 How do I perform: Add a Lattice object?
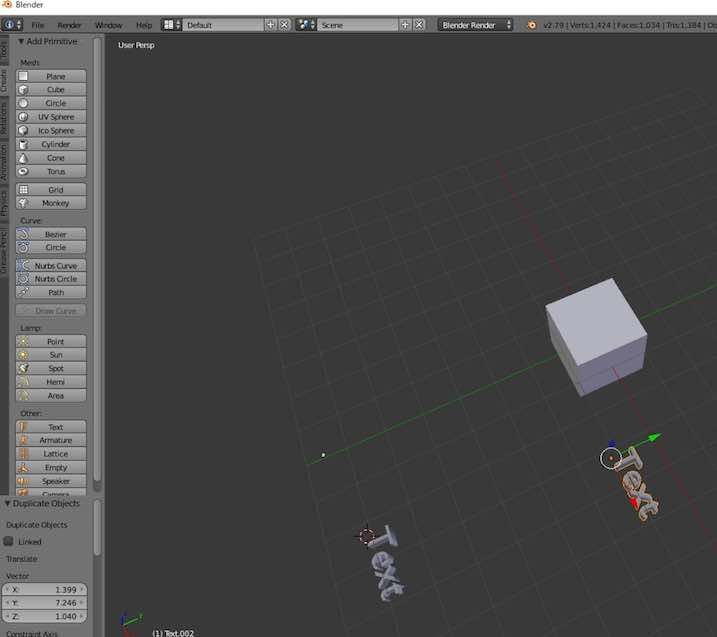(x=51, y=454)
